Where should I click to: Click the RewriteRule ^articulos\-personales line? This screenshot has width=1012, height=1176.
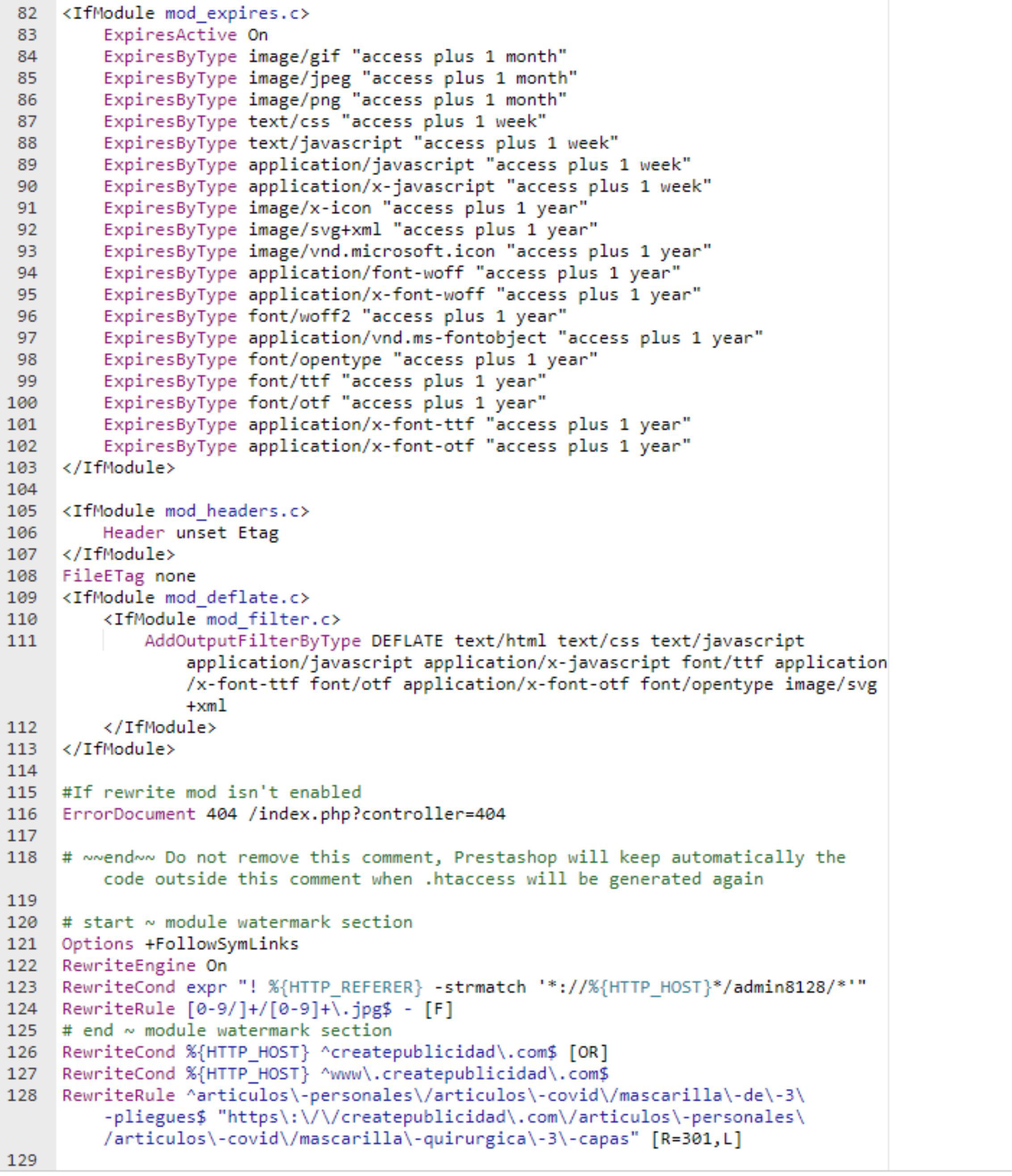tap(434, 1117)
